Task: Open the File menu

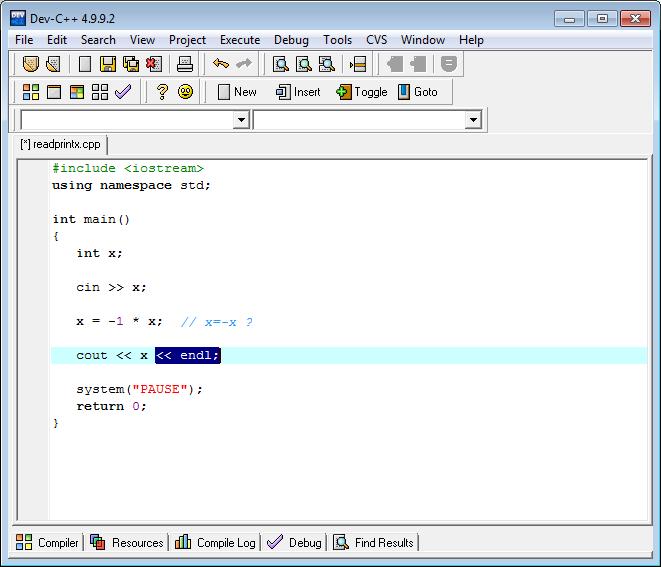Action: pos(24,40)
